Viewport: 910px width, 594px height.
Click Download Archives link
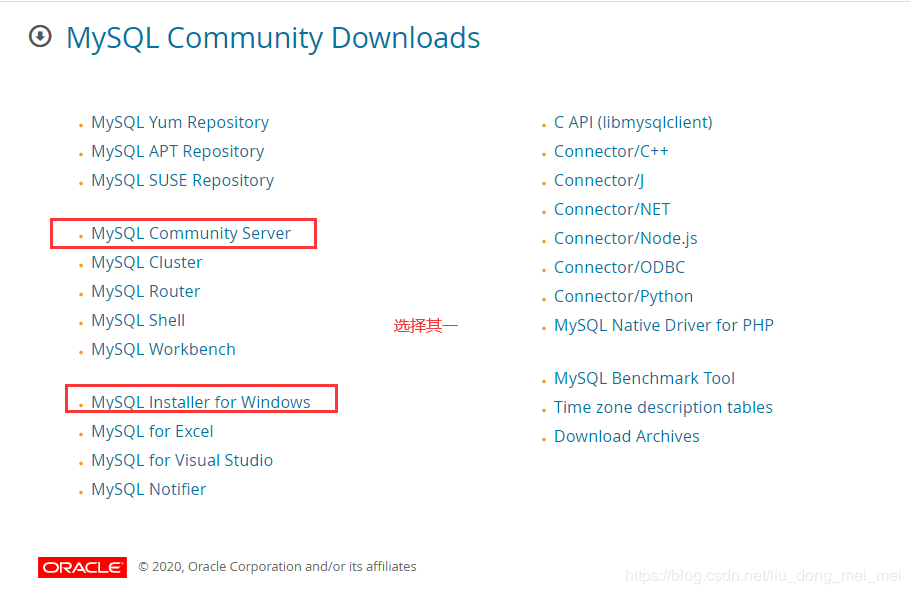pyautogui.click(x=626, y=436)
